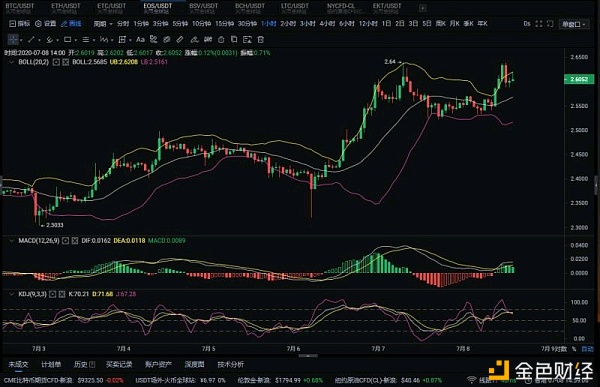This screenshot has width=600, height=387.
Task: Remove the KDJ indicator with X box
Action: (62, 294)
